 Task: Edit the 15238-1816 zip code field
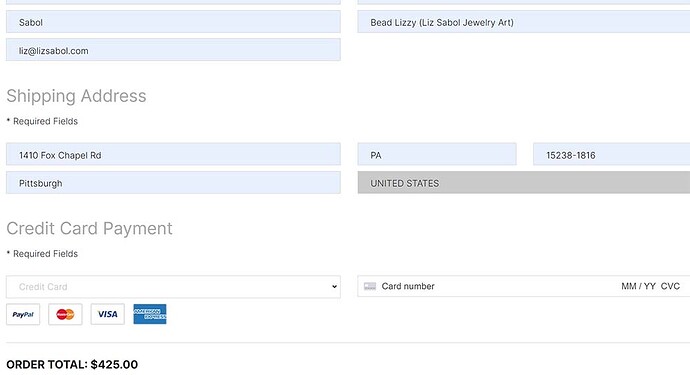pyautogui.click(x=612, y=154)
